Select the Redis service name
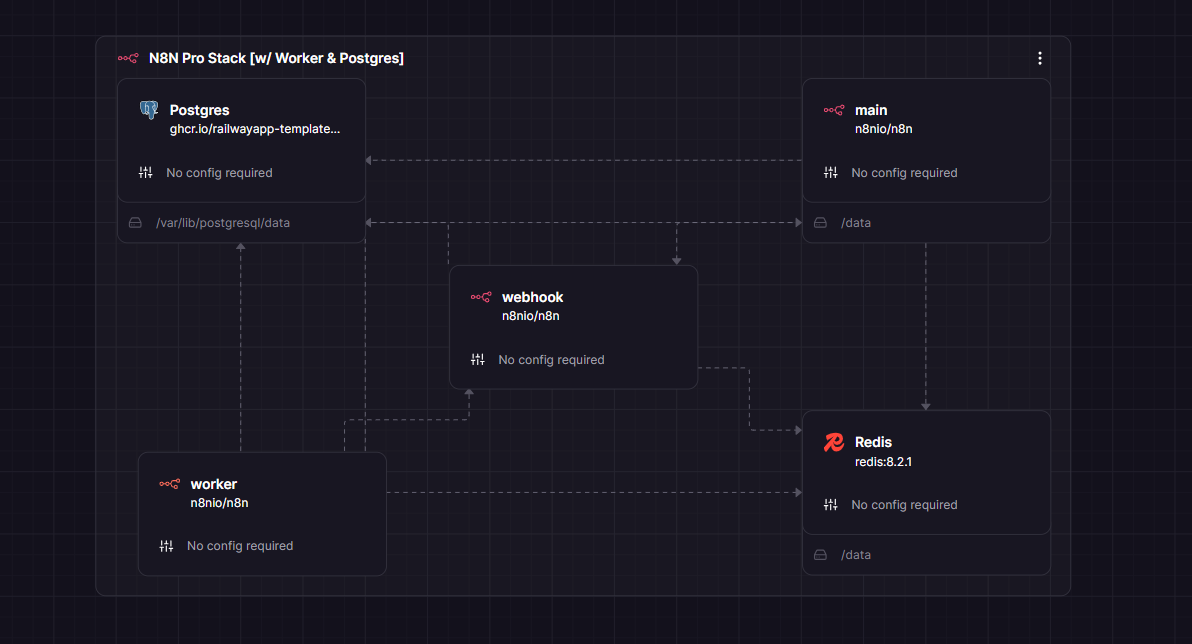The width and height of the screenshot is (1192, 644). click(x=873, y=443)
